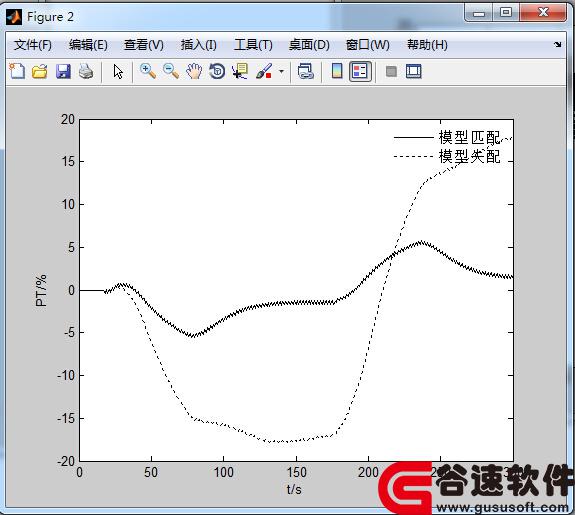Select the Zoom In magnifier tool
The width and height of the screenshot is (575, 515).
[148, 71]
